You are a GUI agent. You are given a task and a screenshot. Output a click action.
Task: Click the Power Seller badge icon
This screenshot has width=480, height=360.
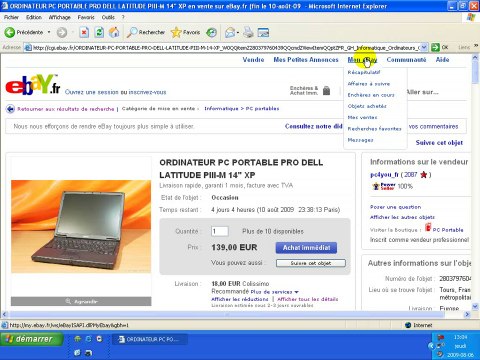pyautogui.click(x=384, y=186)
